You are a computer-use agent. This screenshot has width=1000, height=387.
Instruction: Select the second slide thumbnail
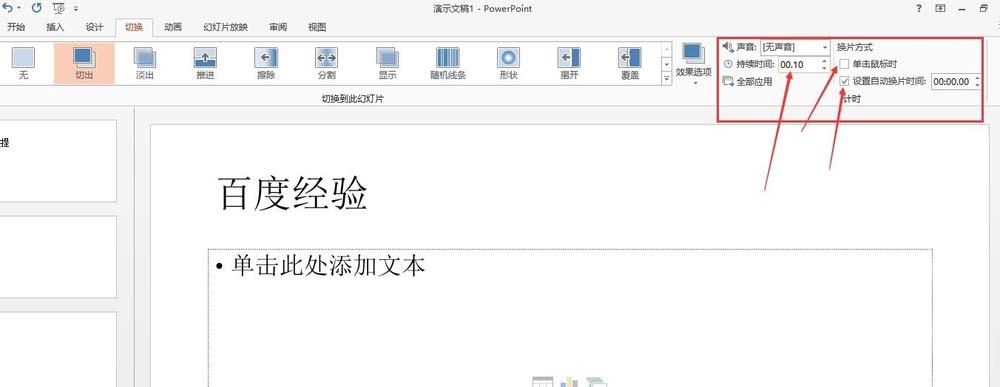point(58,256)
